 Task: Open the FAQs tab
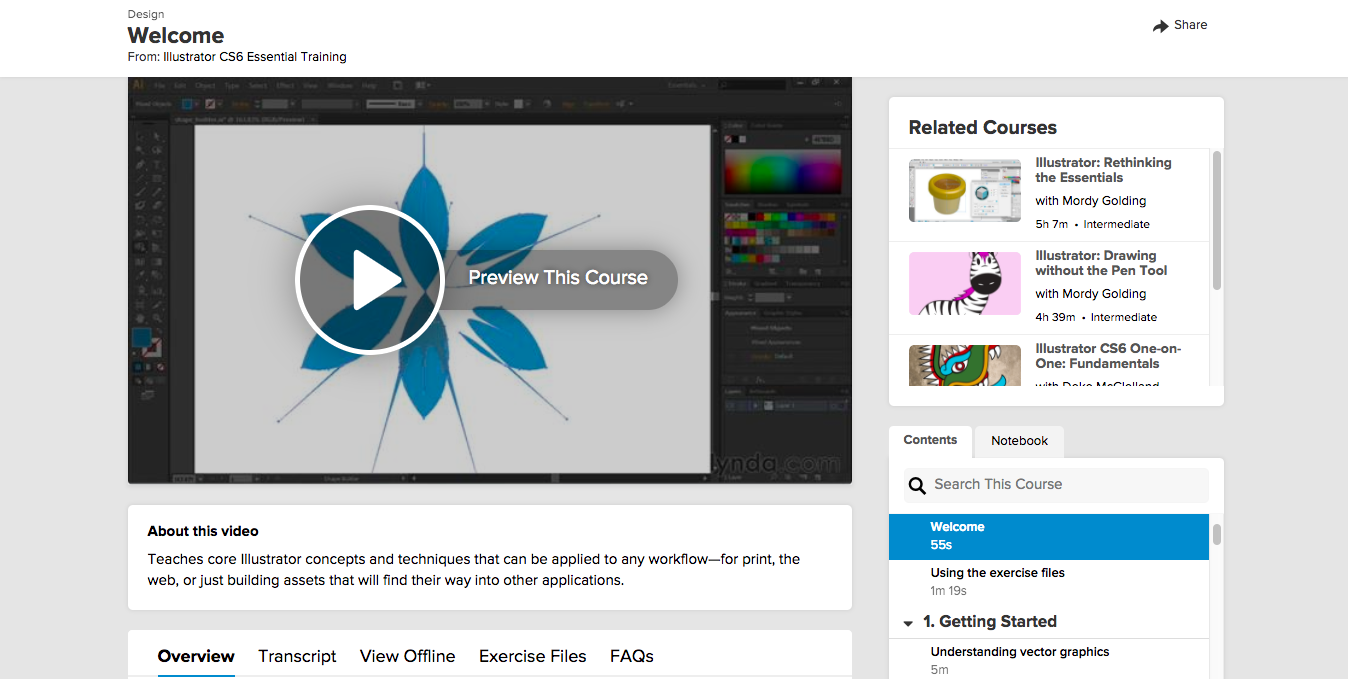click(x=632, y=656)
